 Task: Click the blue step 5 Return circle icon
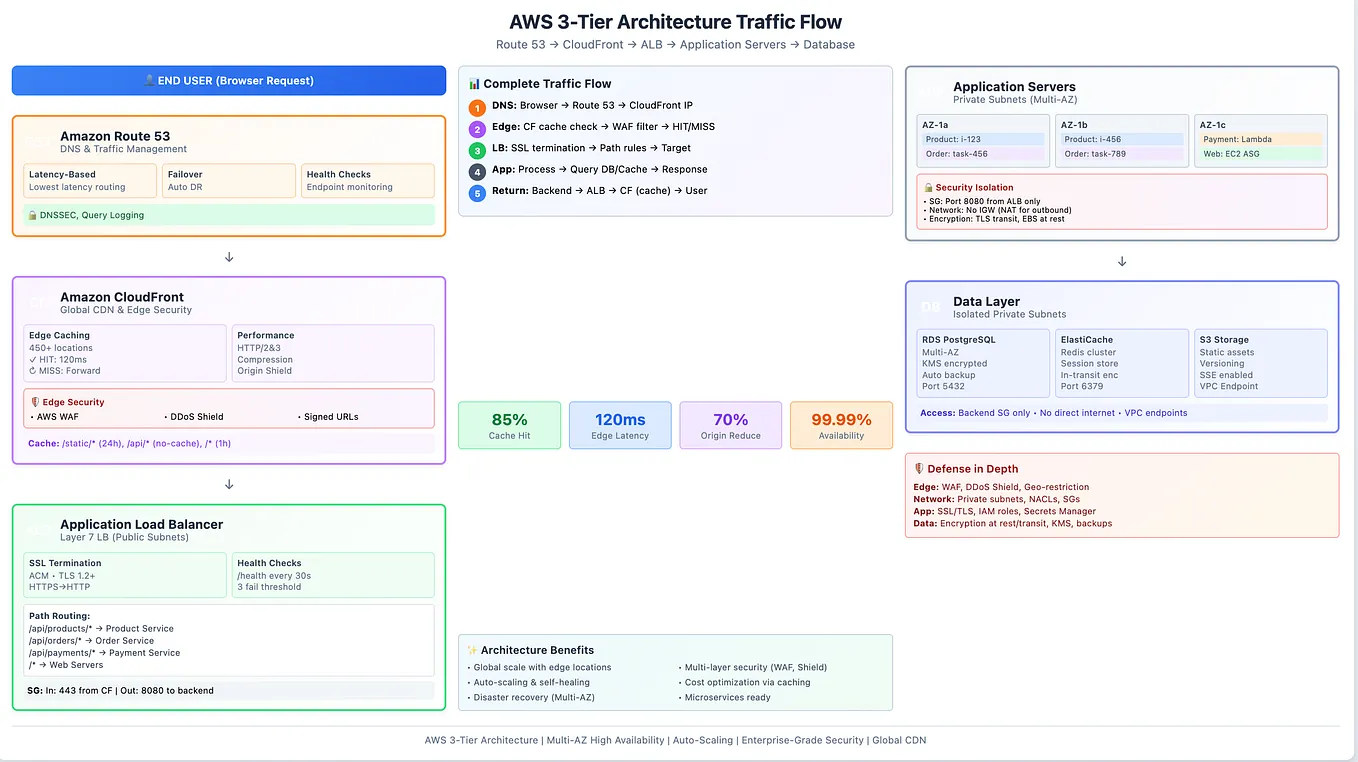coord(477,192)
